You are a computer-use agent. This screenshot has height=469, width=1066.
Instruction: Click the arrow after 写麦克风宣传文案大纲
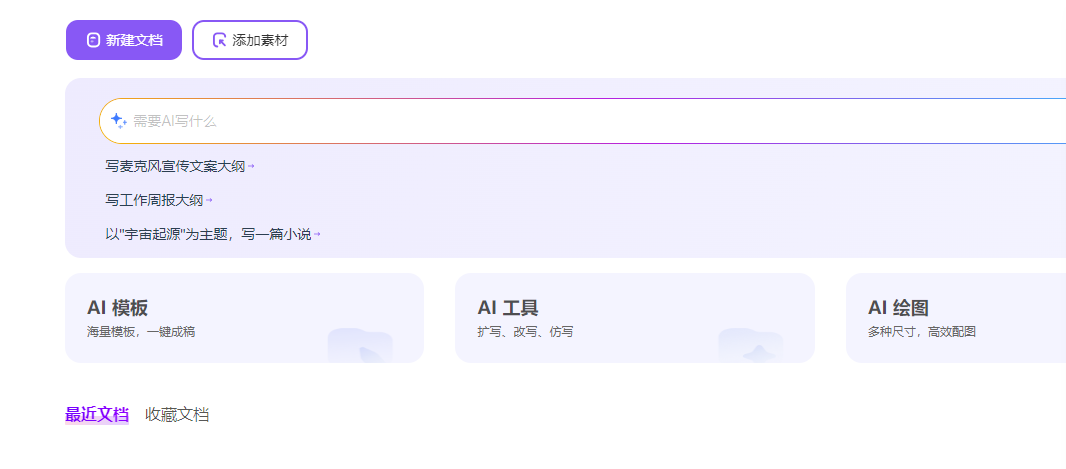click(x=251, y=166)
